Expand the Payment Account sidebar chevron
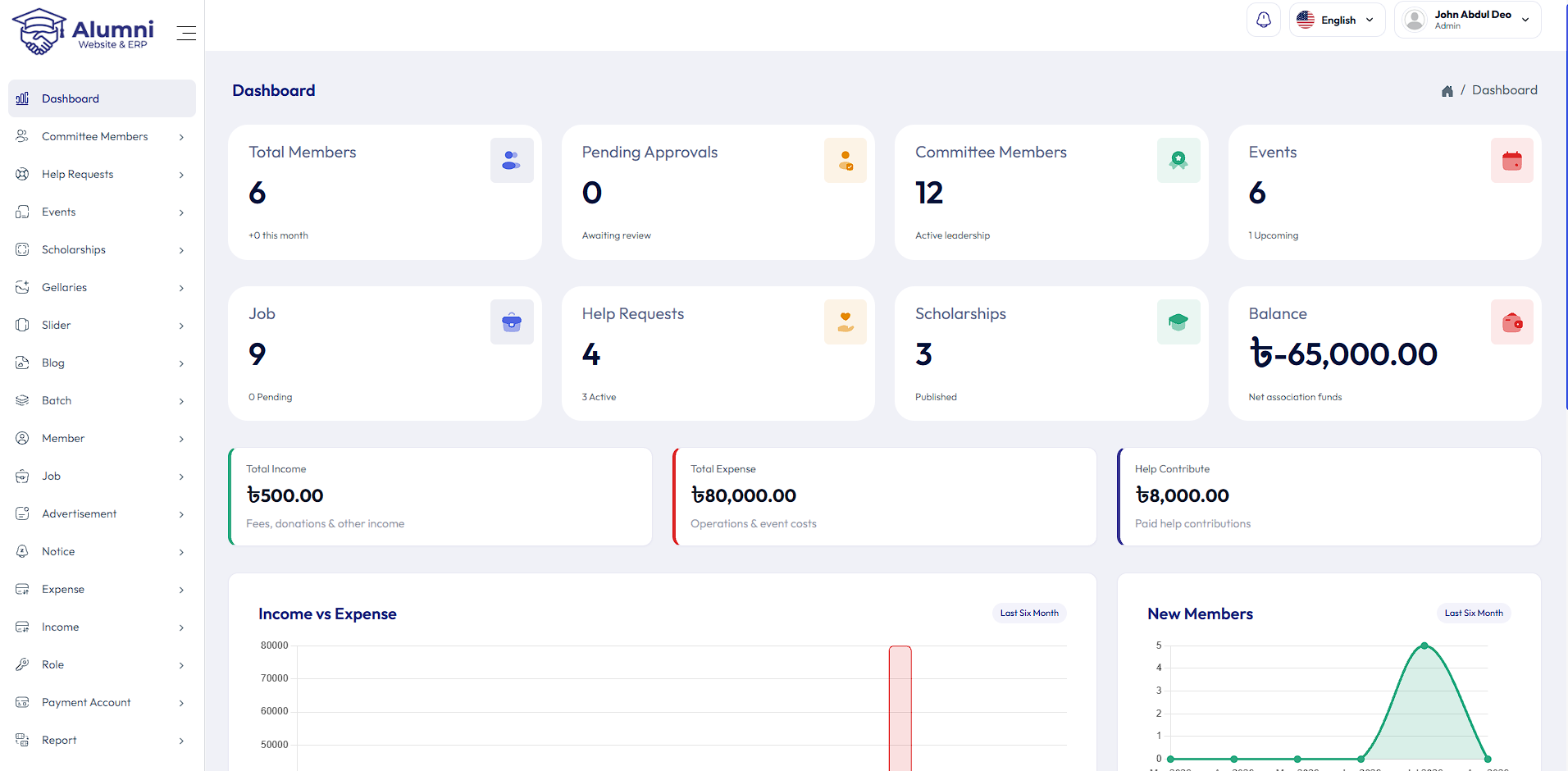 tap(181, 703)
